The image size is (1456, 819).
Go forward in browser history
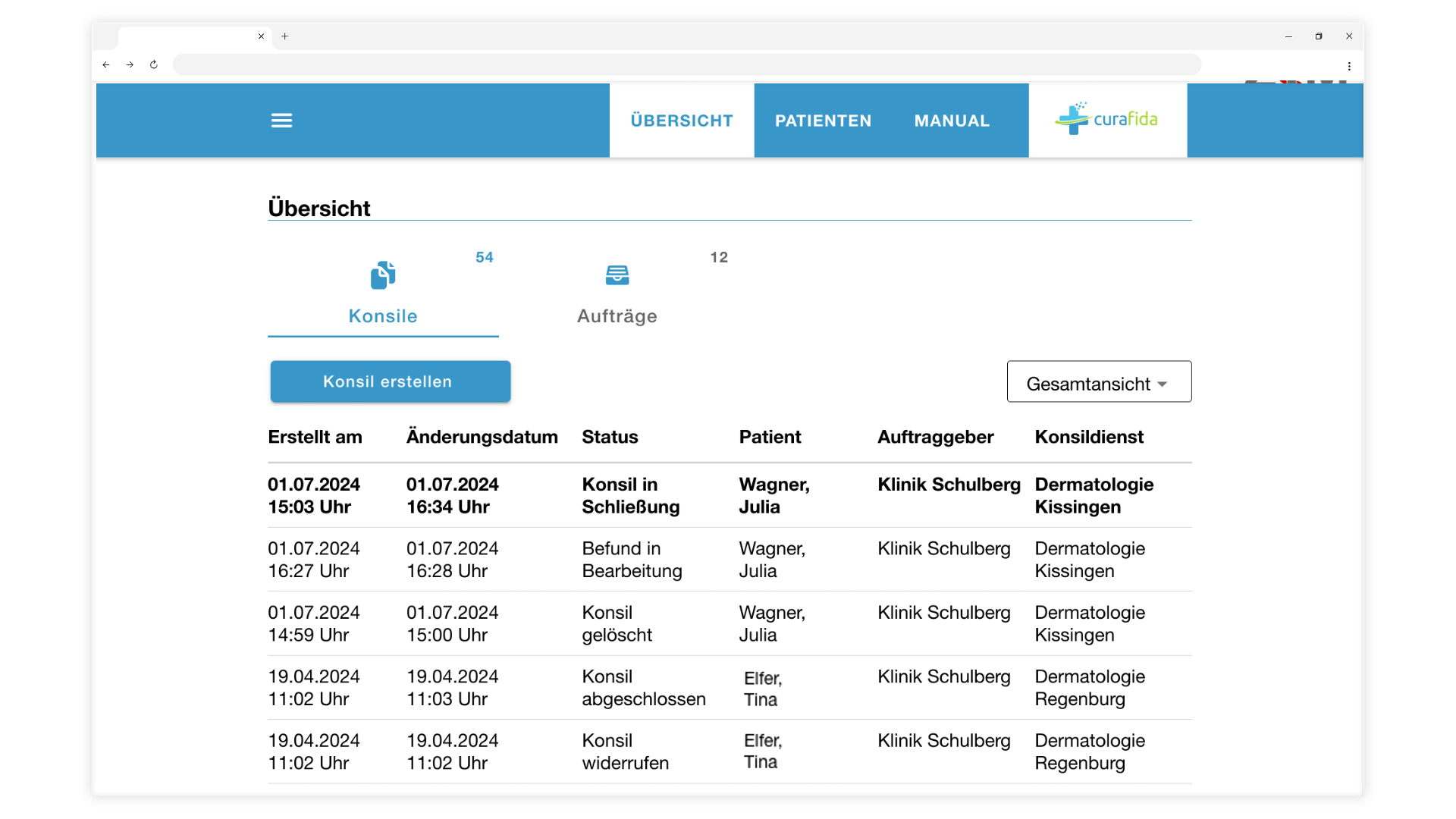[130, 64]
